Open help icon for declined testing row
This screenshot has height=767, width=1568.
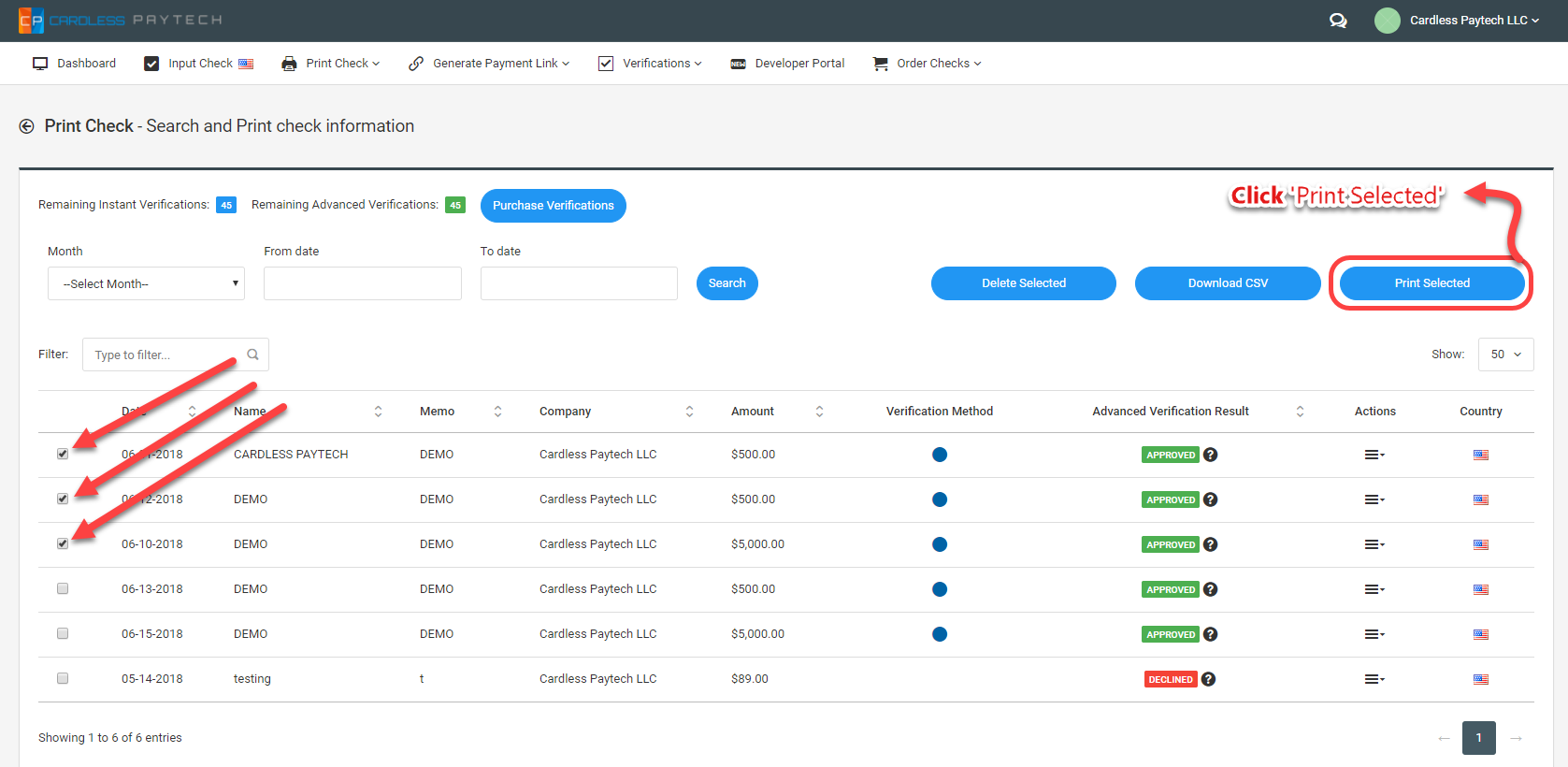(x=1208, y=679)
